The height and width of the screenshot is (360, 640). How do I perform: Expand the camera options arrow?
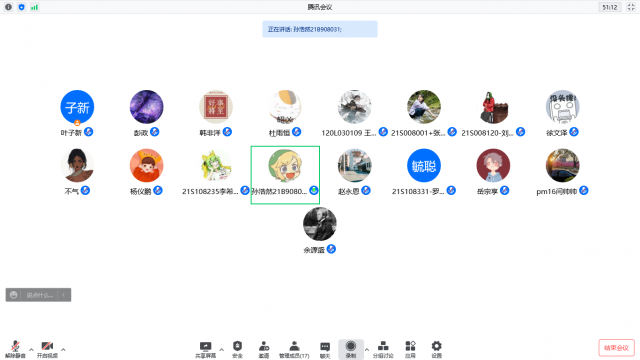point(63,350)
